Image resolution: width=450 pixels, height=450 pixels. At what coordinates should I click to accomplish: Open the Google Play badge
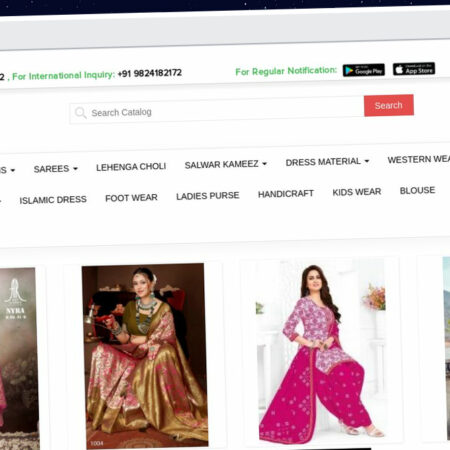point(364,70)
